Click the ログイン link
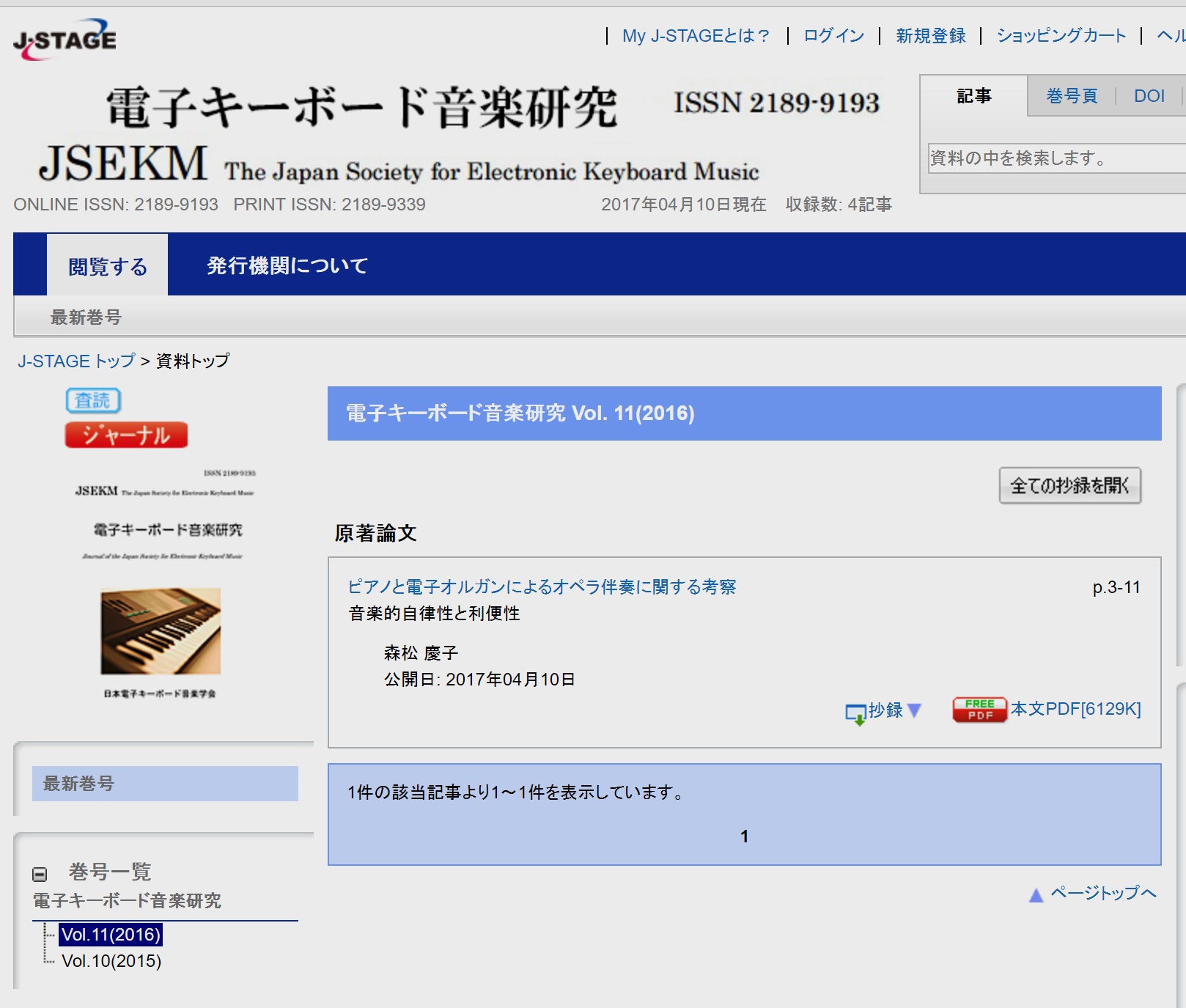This screenshot has width=1186, height=1008. tap(833, 35)
